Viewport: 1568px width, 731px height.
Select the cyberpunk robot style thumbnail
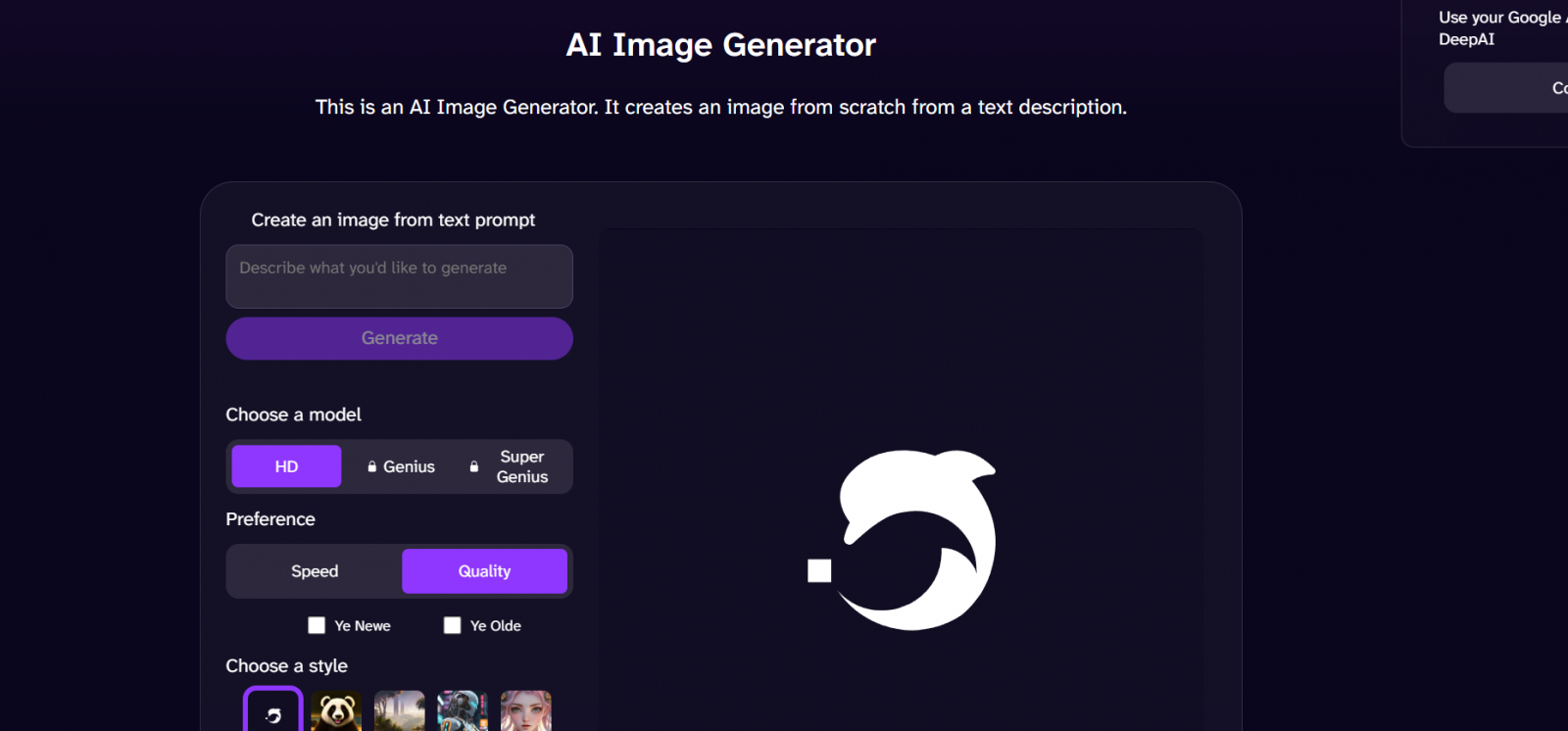(463, 711)
